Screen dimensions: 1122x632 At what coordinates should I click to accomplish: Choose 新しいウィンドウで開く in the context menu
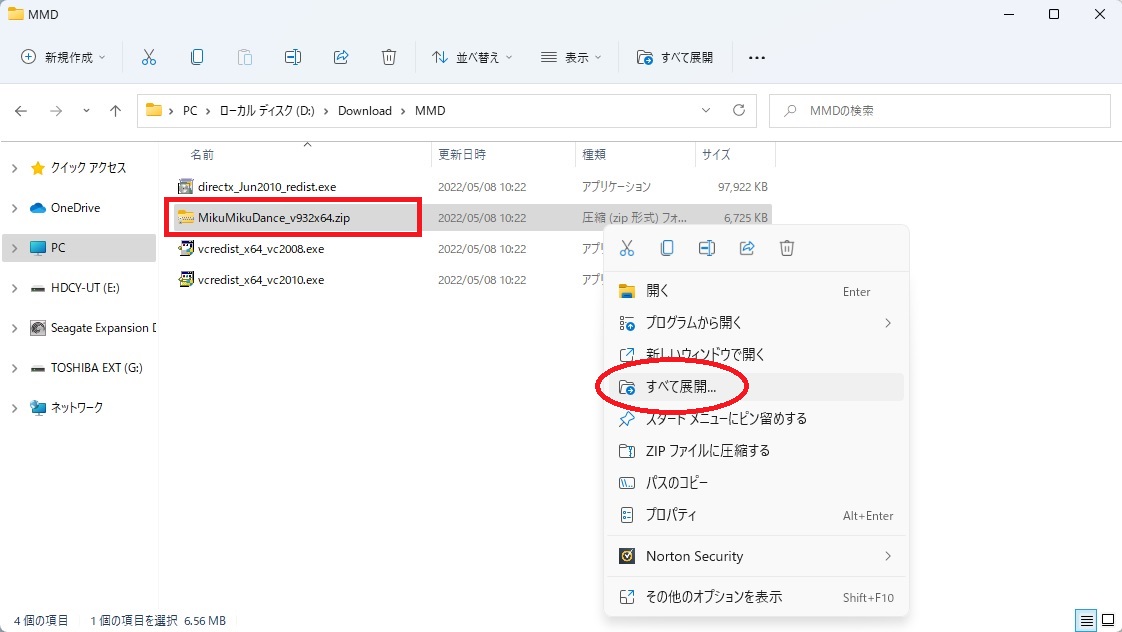point(756,355)
